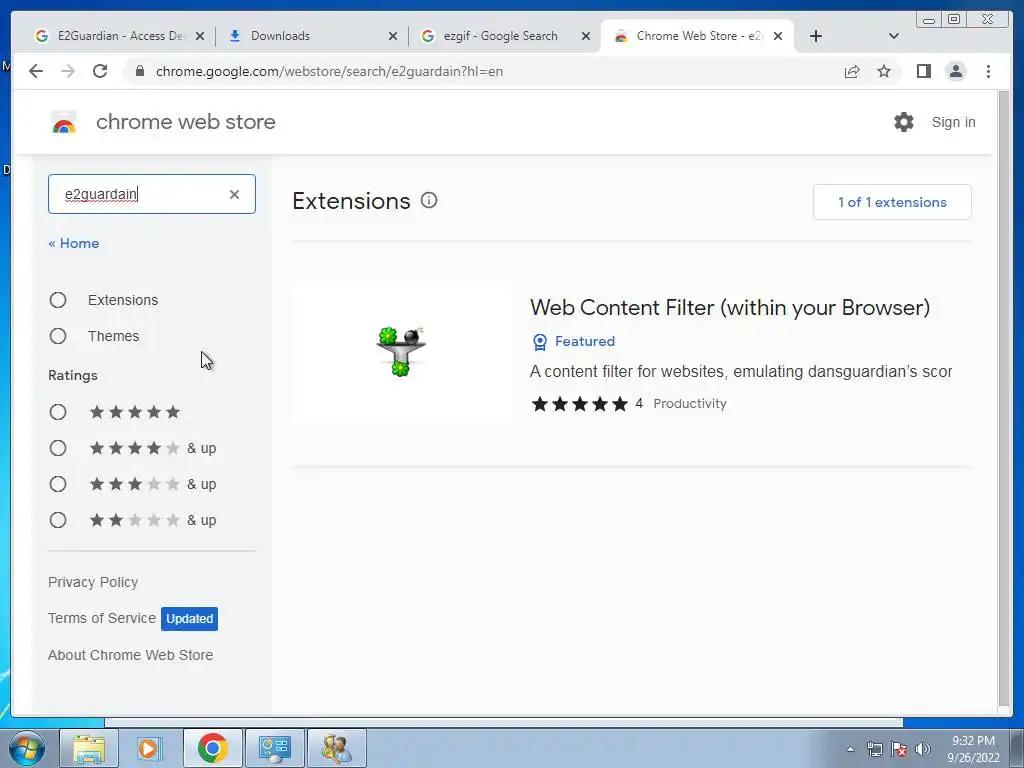
Task: Click the forward navigation arrow
Action: pyautogui.click(x=68, y=71)
